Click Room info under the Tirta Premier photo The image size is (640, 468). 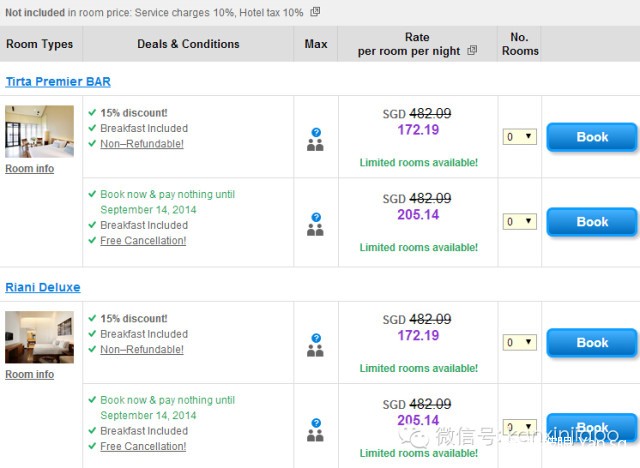30,169
